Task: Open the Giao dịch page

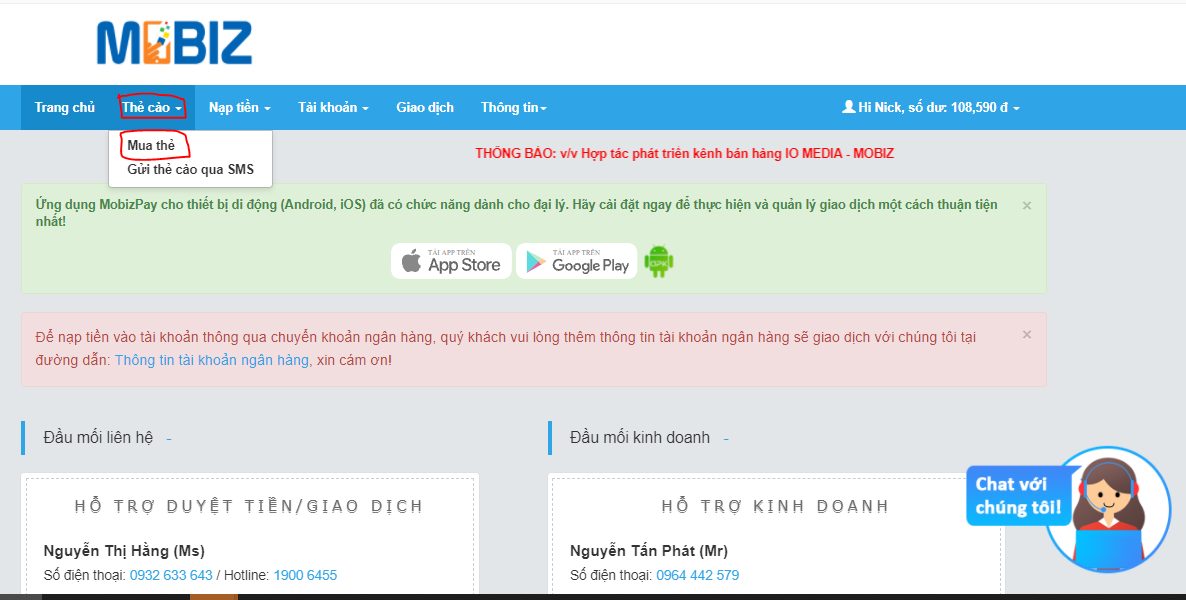Action: point(425,108)
